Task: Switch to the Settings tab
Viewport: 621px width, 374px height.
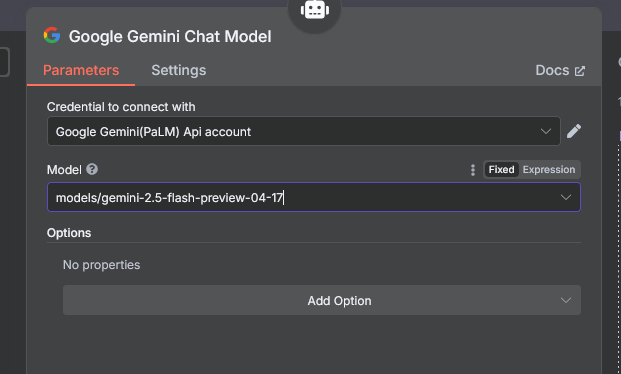Action: 179,70
